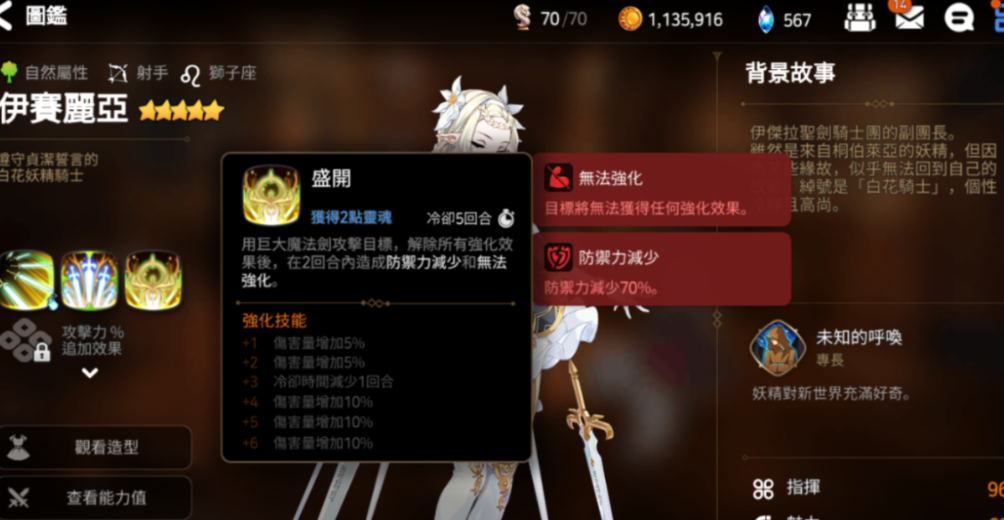Select the second skill icon with blue swords
The height and width of the screenshot is (520, 1004).
[89, 280]
